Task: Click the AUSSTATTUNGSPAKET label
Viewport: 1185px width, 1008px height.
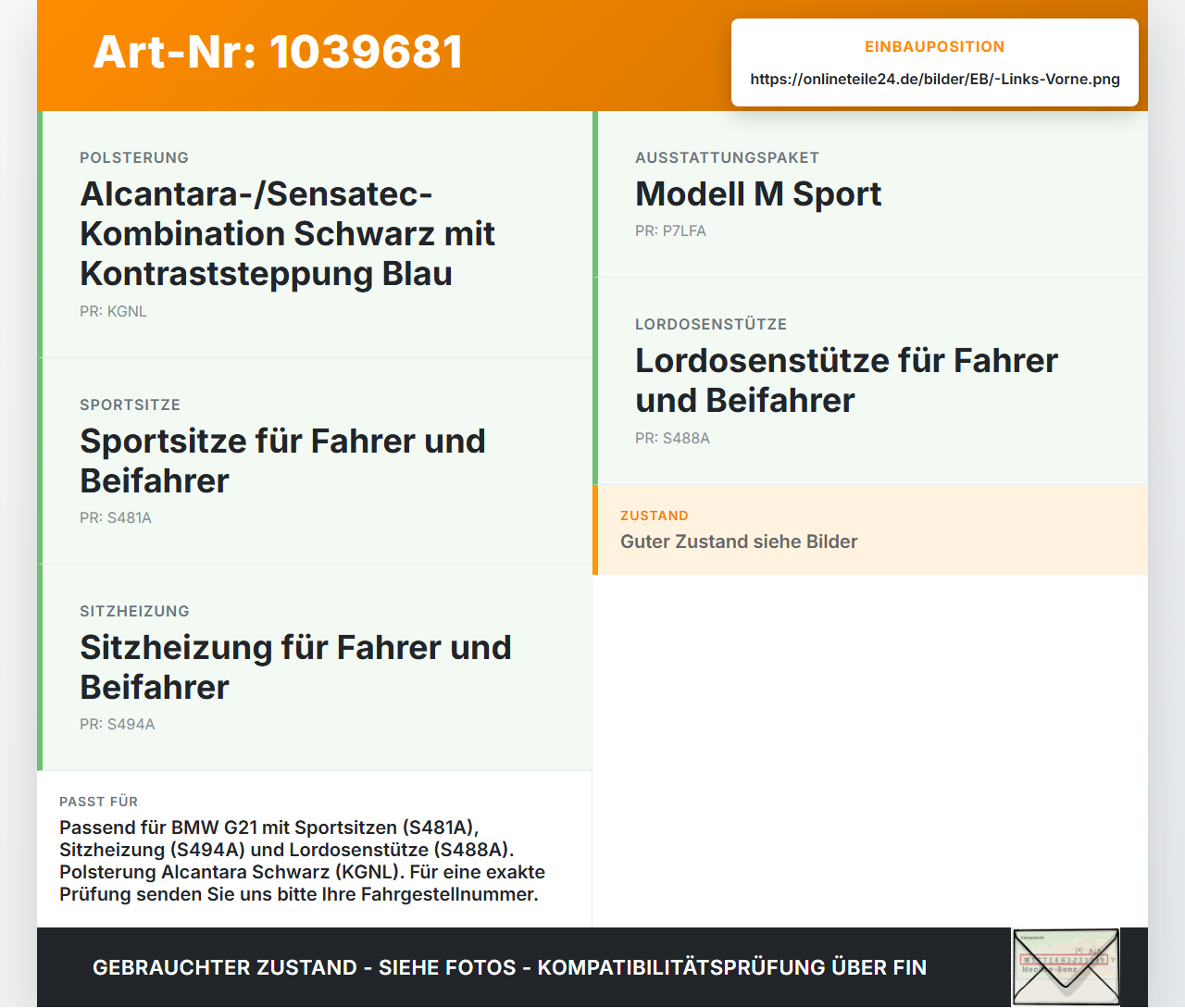Action: [727, 157]
